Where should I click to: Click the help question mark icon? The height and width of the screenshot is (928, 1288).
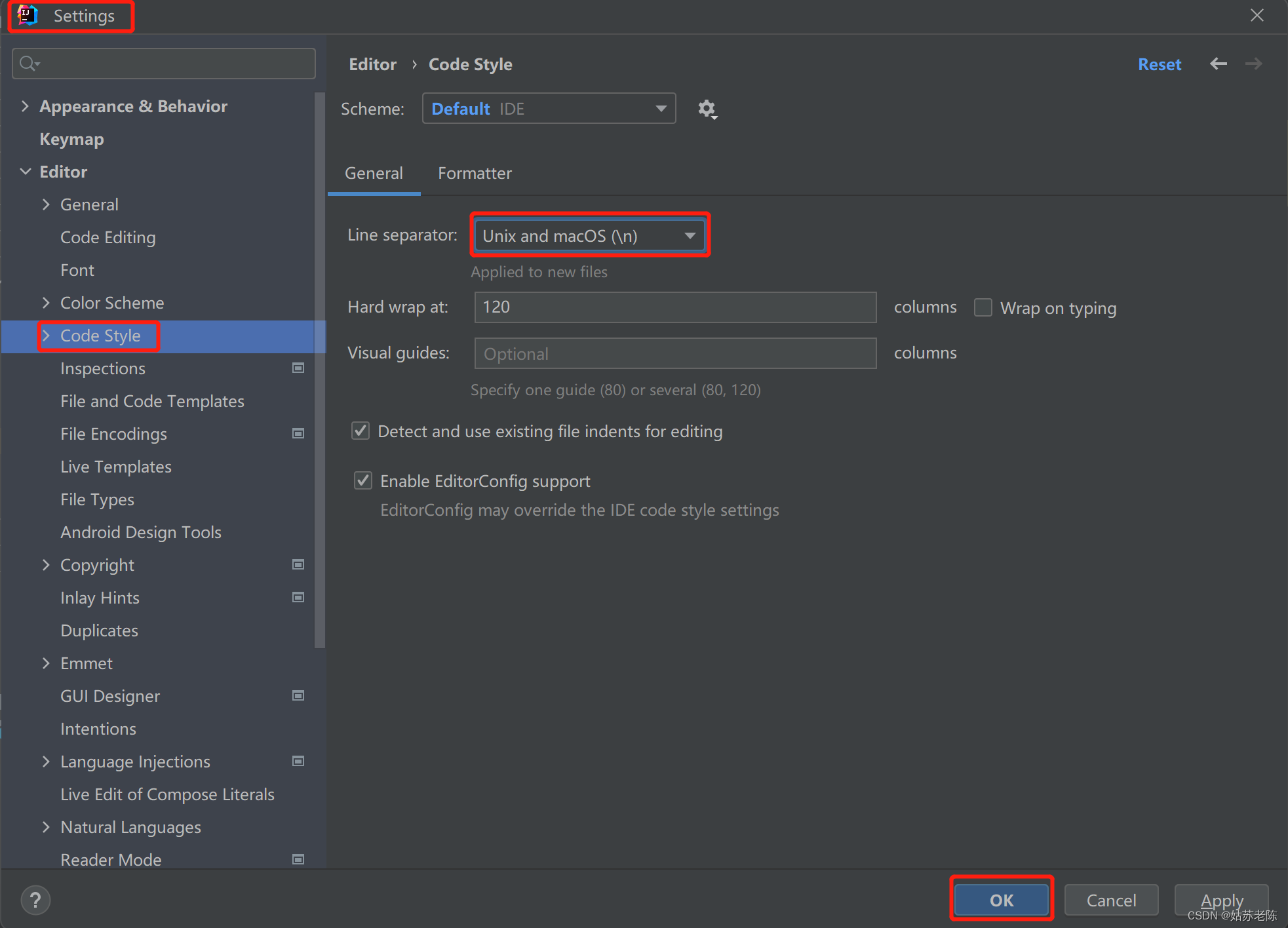[35, 900]
